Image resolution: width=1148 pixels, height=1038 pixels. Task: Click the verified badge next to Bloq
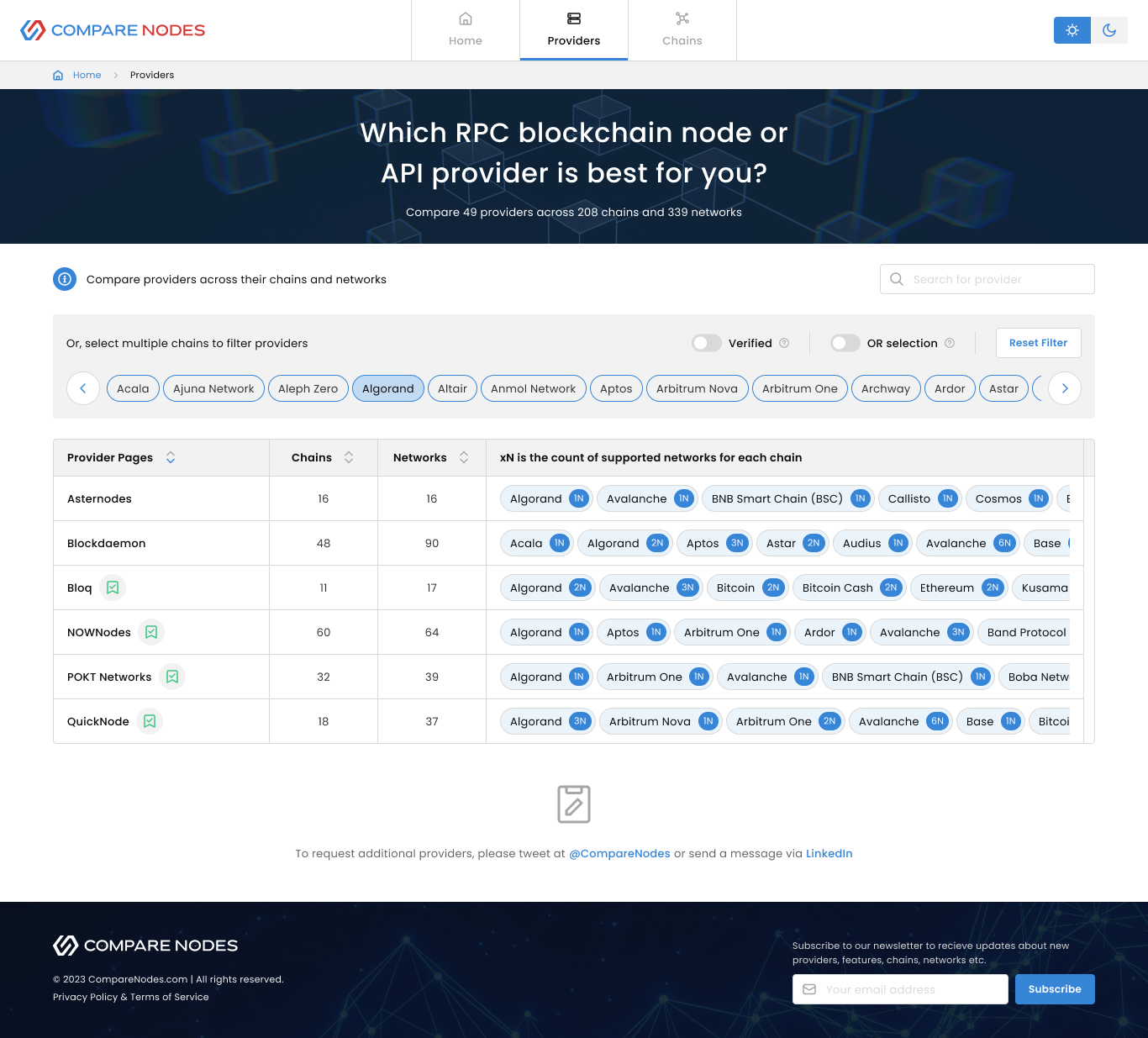(113, 587)
